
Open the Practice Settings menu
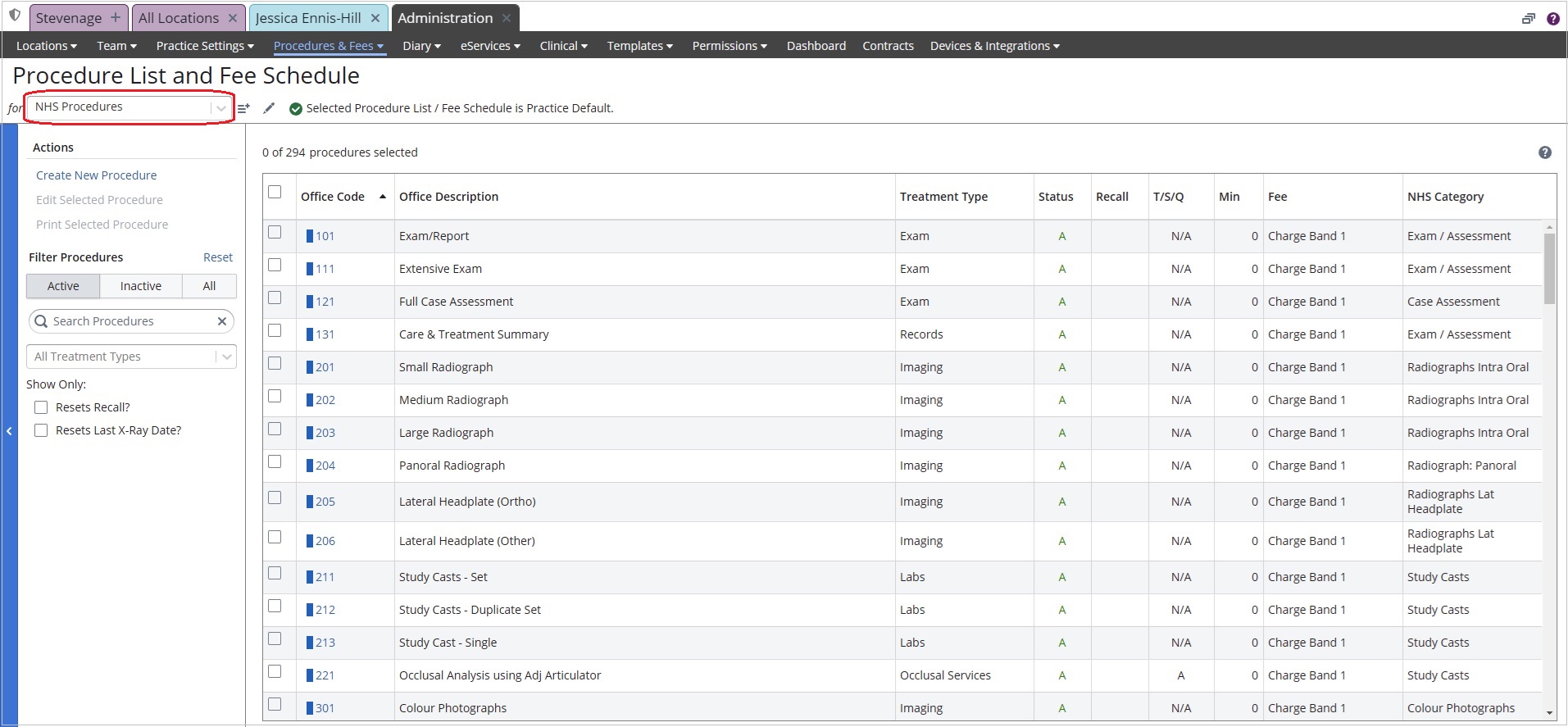[205, 46]
